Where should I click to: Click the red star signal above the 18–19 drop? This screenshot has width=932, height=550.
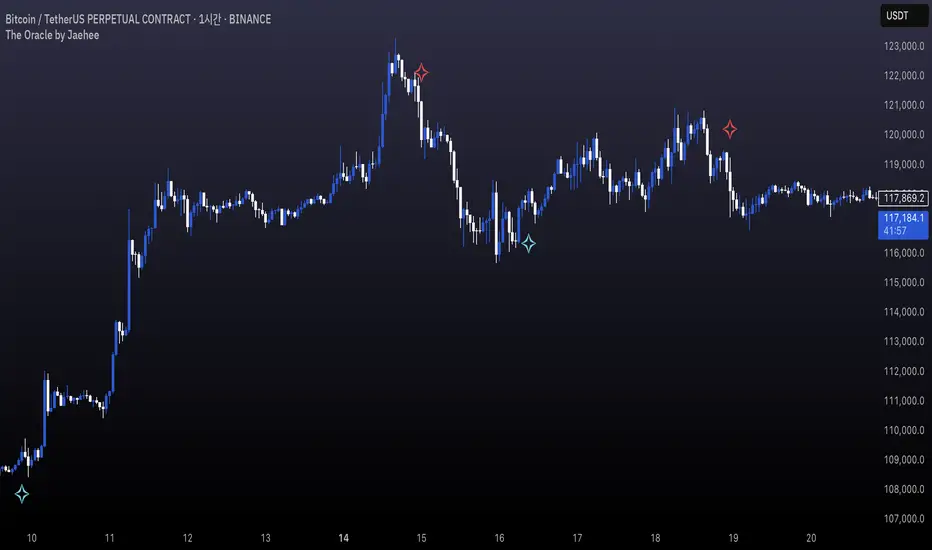(x=730, y=129)
